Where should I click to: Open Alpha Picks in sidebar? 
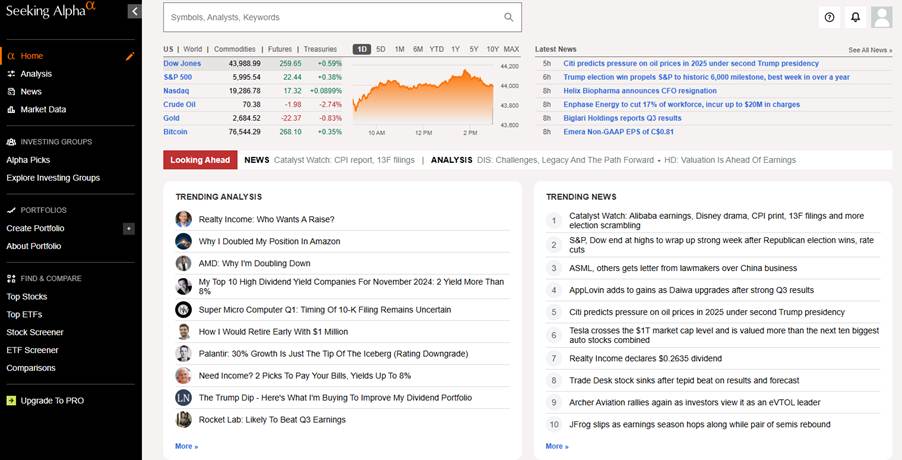click(28, 160)
